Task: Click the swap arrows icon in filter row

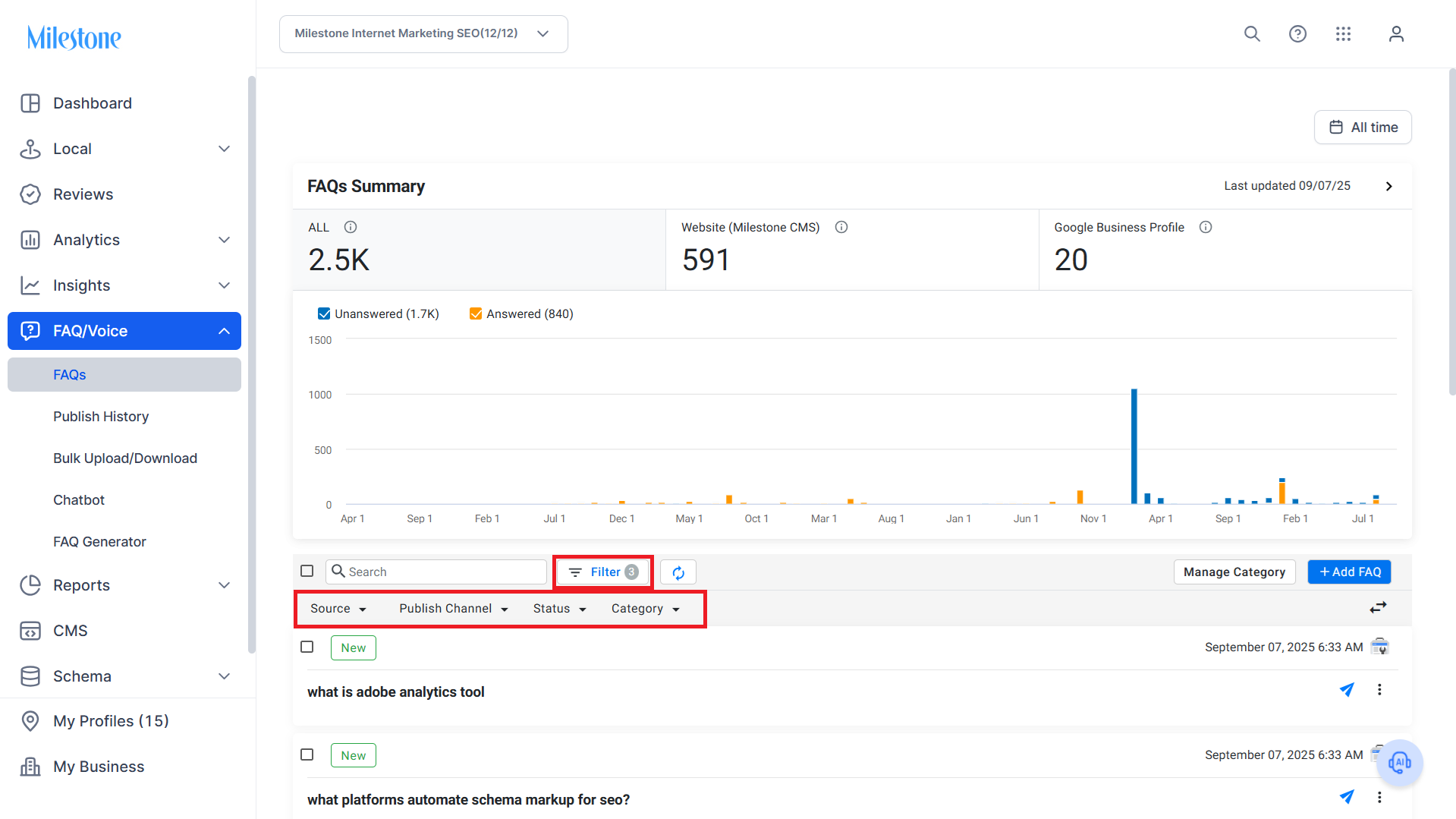Action: (x=1378, y=607)
